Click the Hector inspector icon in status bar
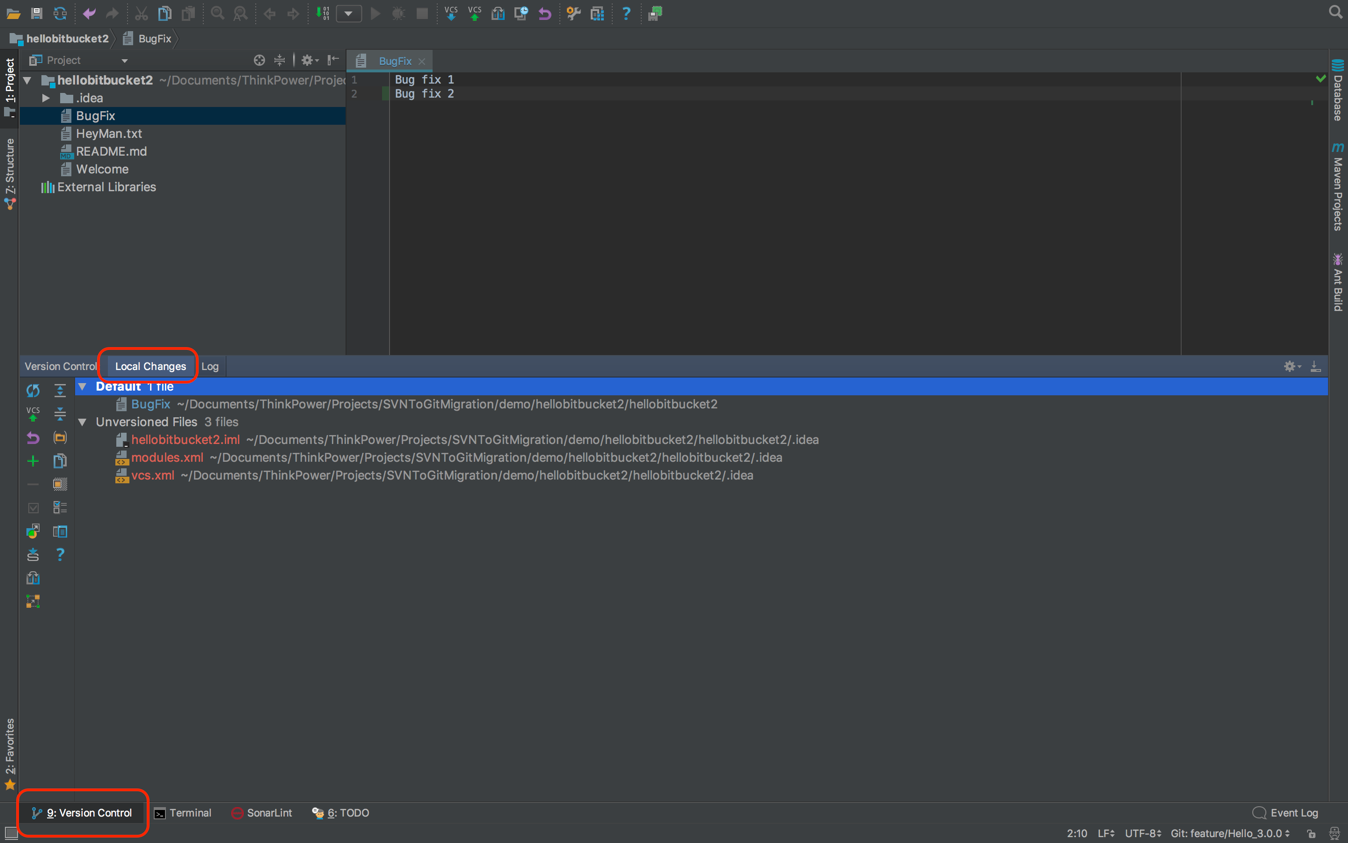The width and height of the screenshot is (1348, 843). (x=1335, y=834)
